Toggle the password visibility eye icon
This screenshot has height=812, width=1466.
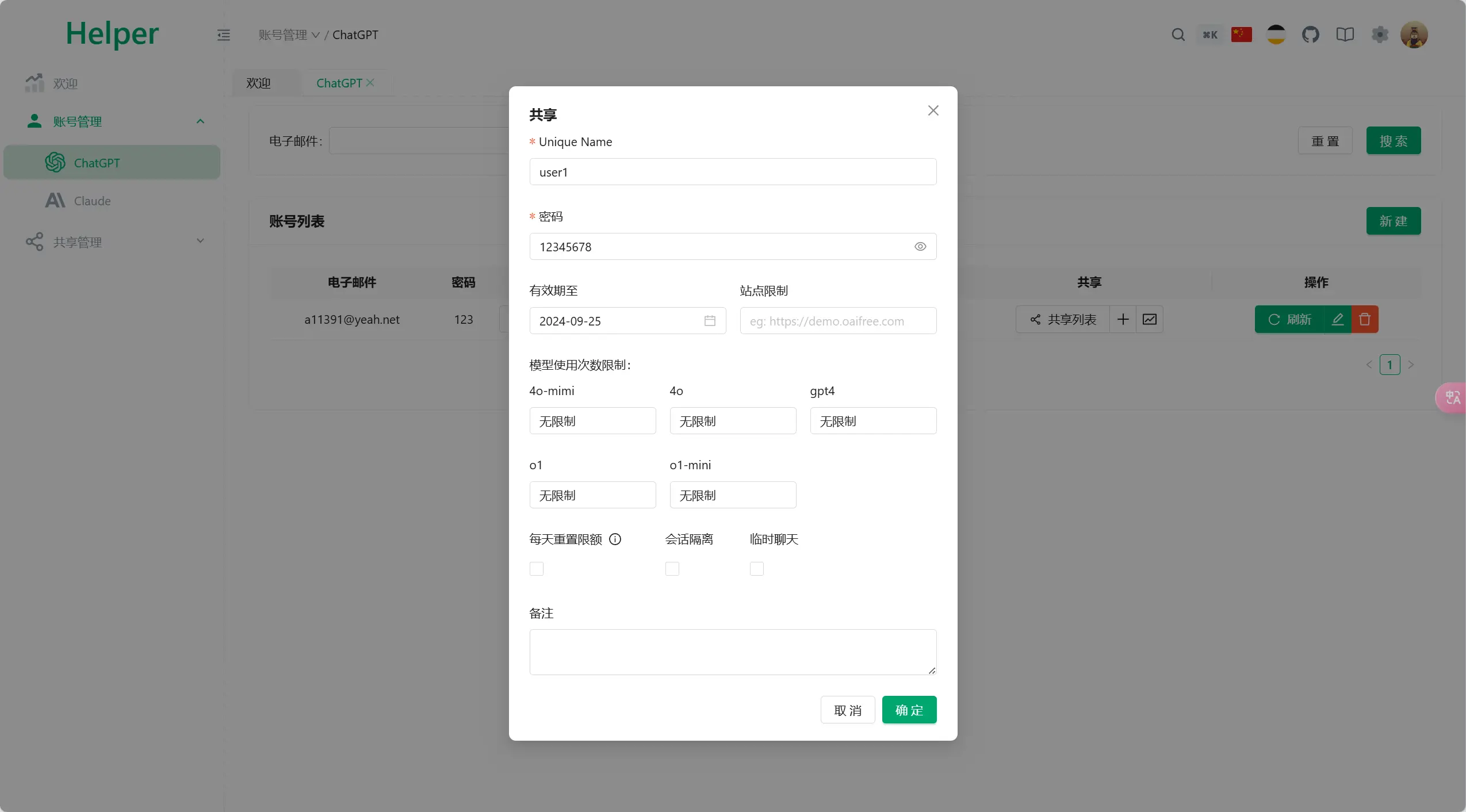(919, 246)
